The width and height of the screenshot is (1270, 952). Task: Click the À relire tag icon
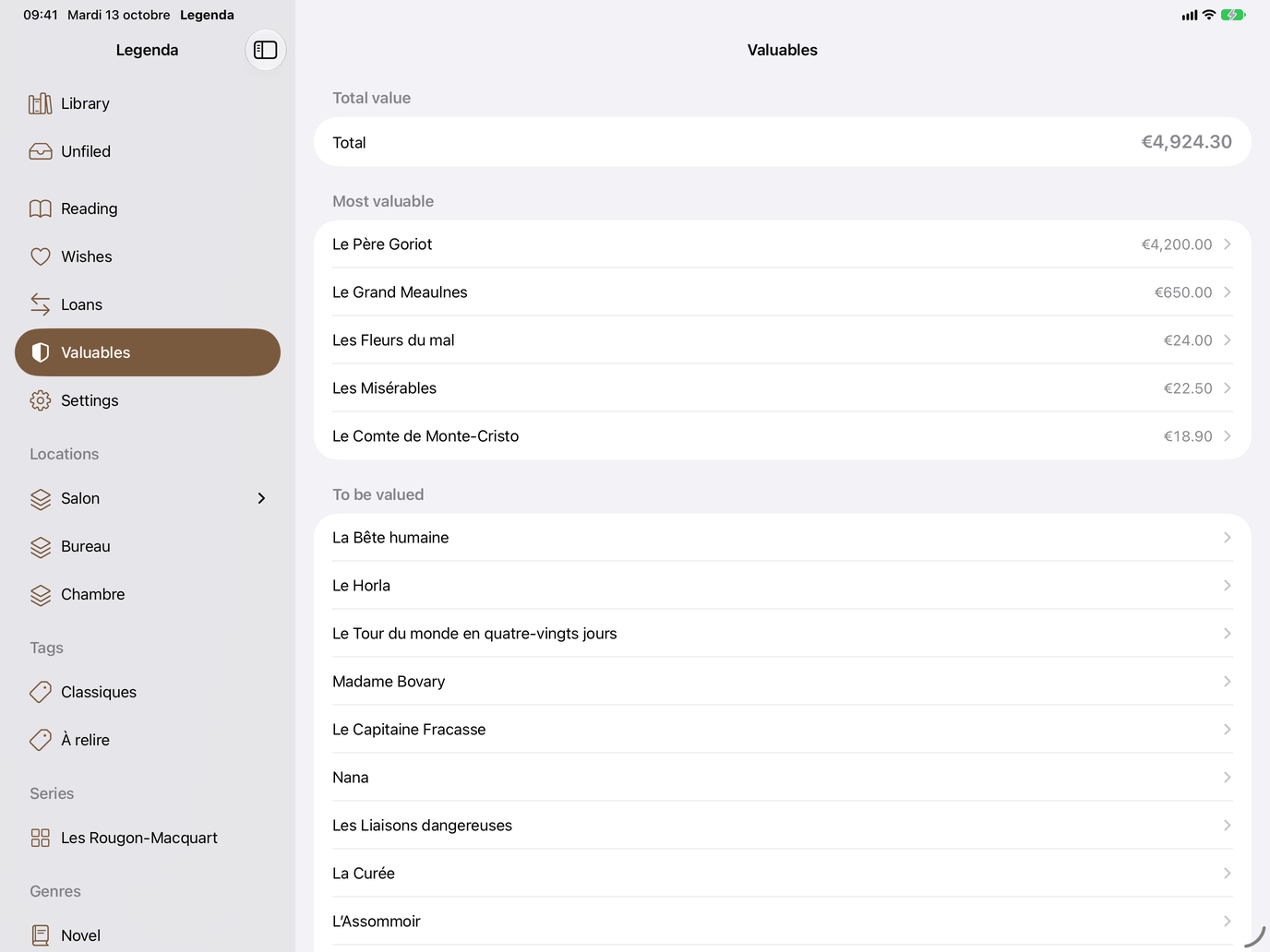(41, 740)
